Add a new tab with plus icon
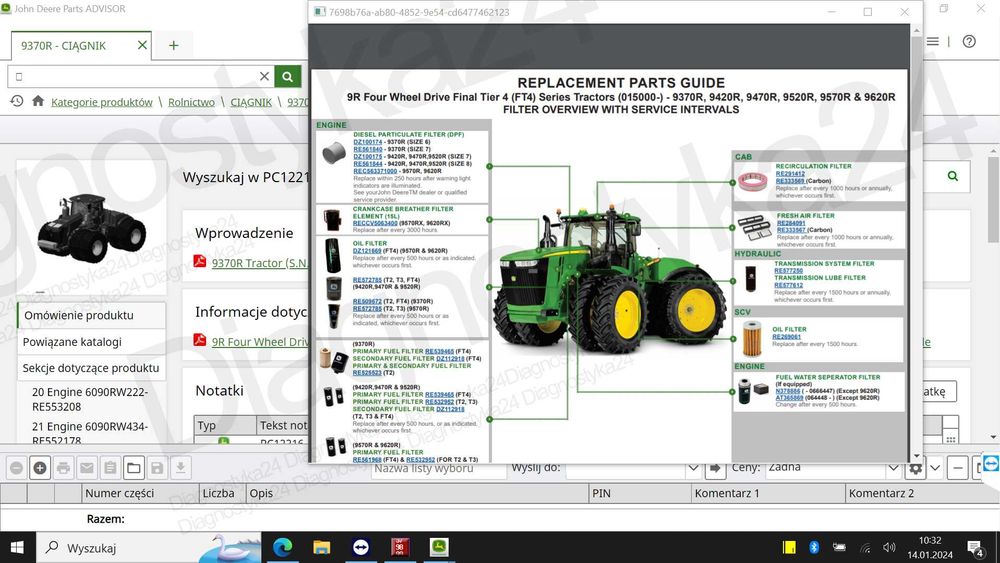The width and height of the screenshot is (1000, 563). click(x=173, y=45)
